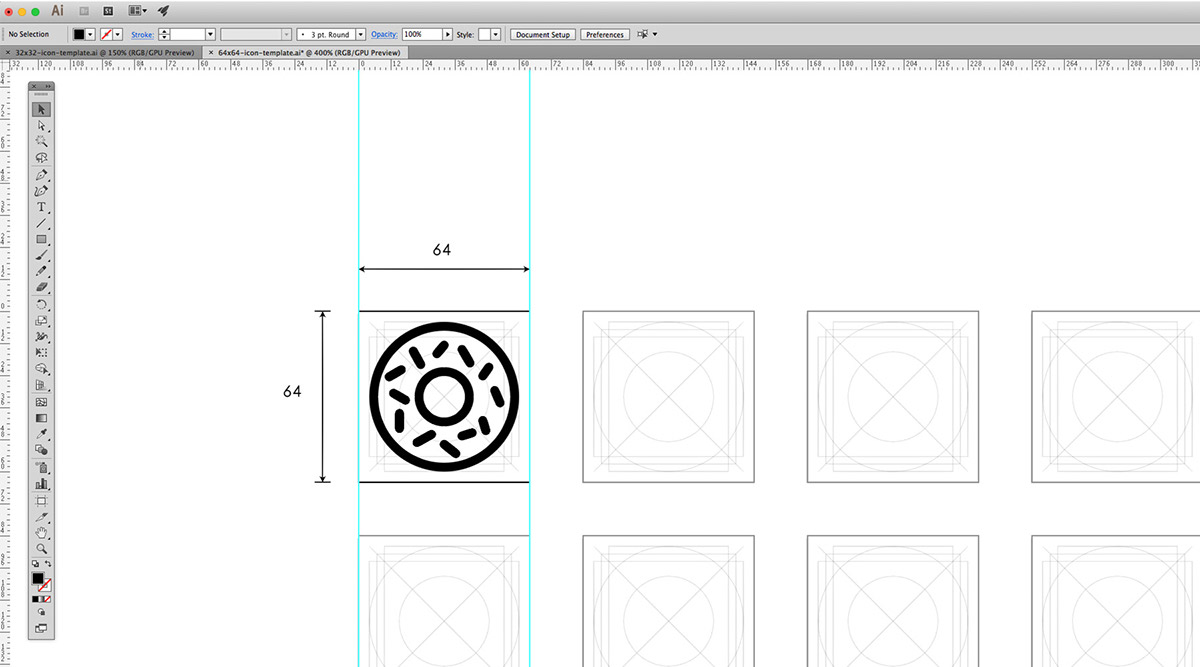1200x667 pixels.
Task: Select the Selection tool (black arrow)
Action: pyautogui.click(x=41, y=109)
